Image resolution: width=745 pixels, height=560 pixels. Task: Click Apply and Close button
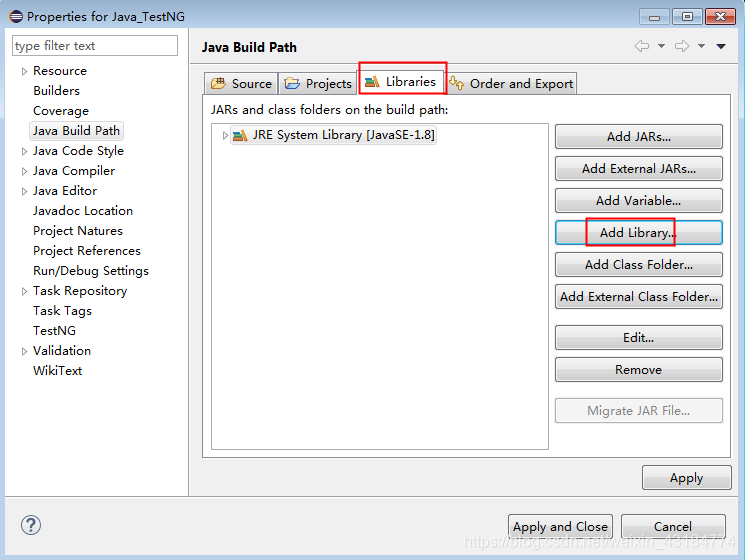click(x=560, y=526)
